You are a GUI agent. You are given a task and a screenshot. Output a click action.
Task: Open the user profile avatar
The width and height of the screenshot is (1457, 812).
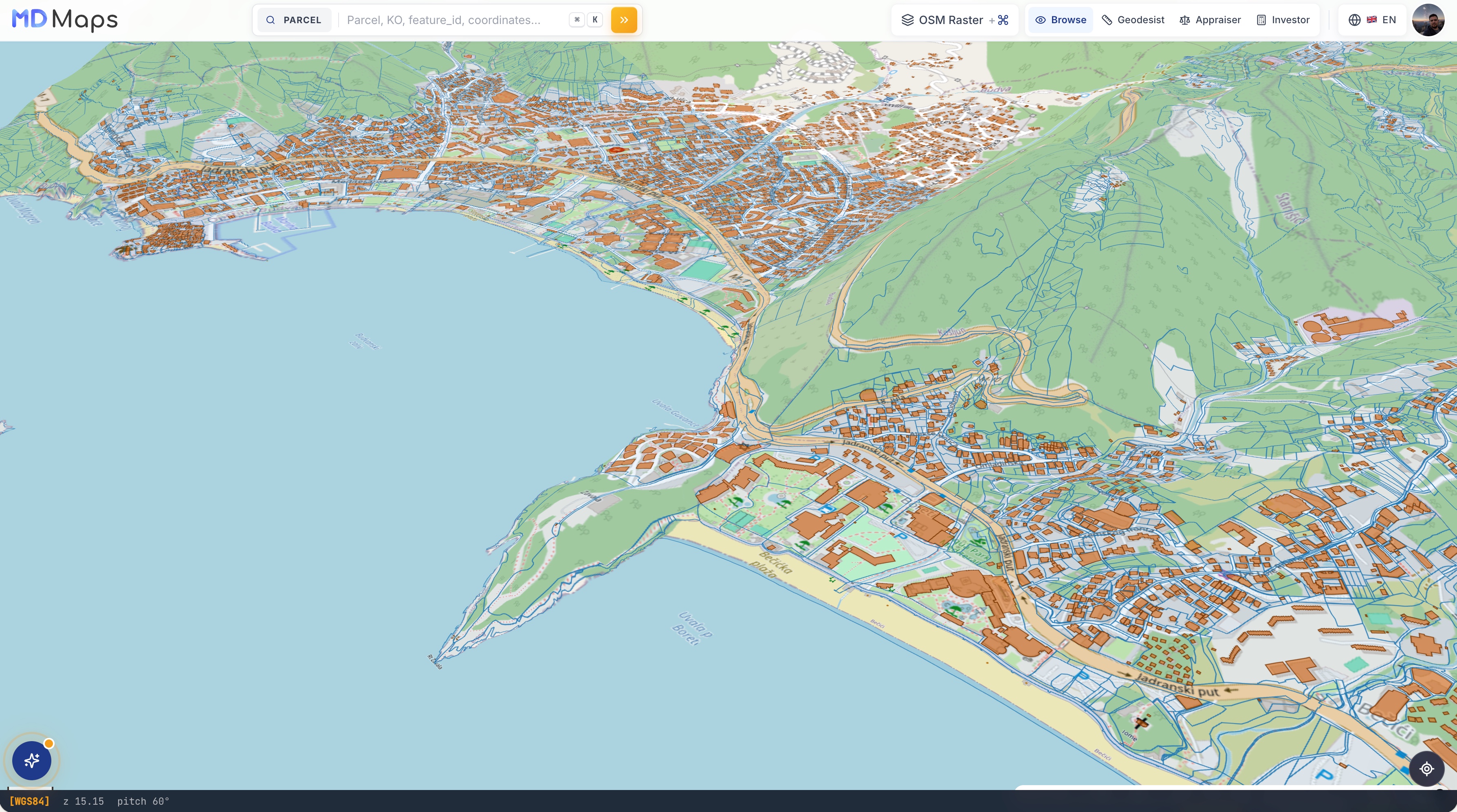(x=1428, y=20)
